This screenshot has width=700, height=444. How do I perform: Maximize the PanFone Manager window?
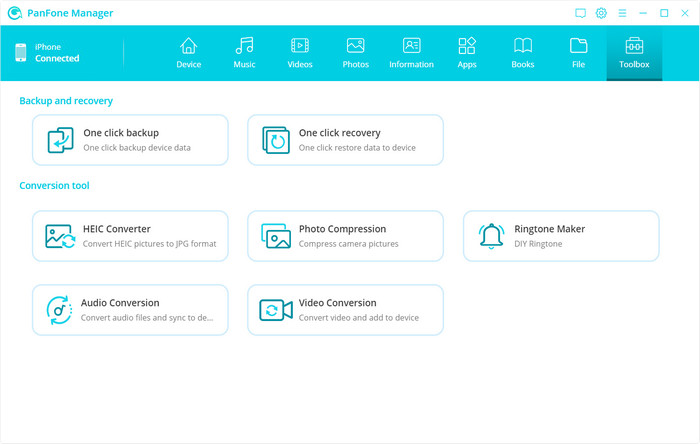pyautogui.click(x=664, y=13)
